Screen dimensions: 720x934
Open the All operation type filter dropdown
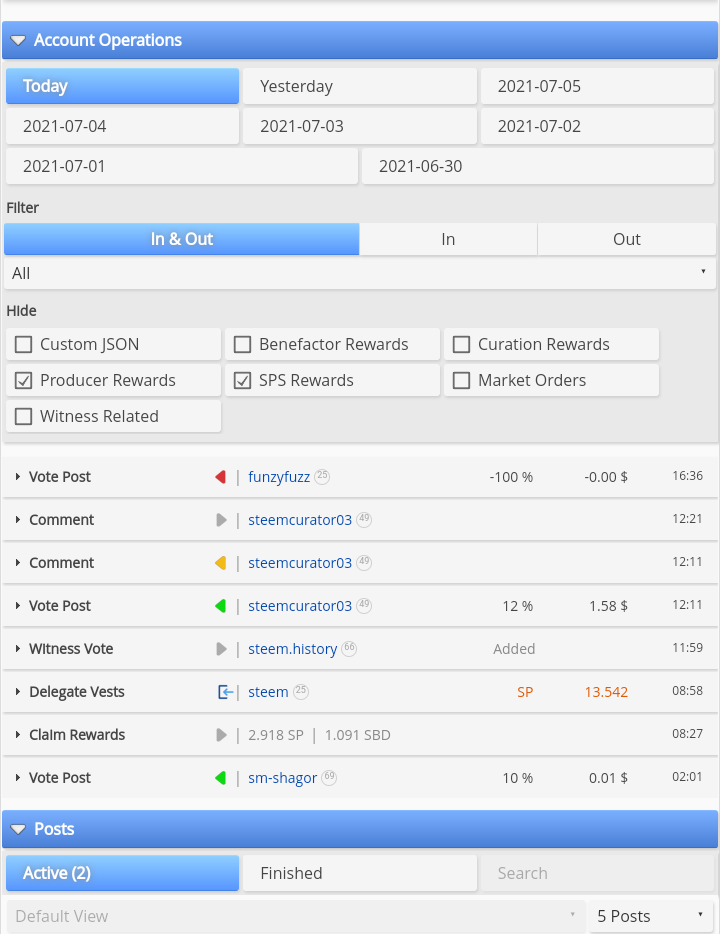360,273
